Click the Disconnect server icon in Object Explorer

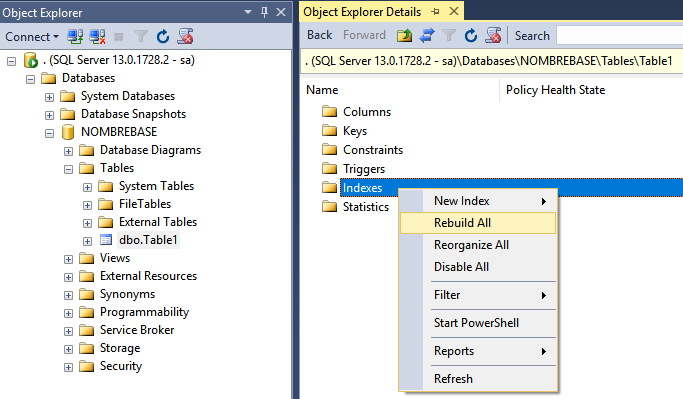point(97,37)
